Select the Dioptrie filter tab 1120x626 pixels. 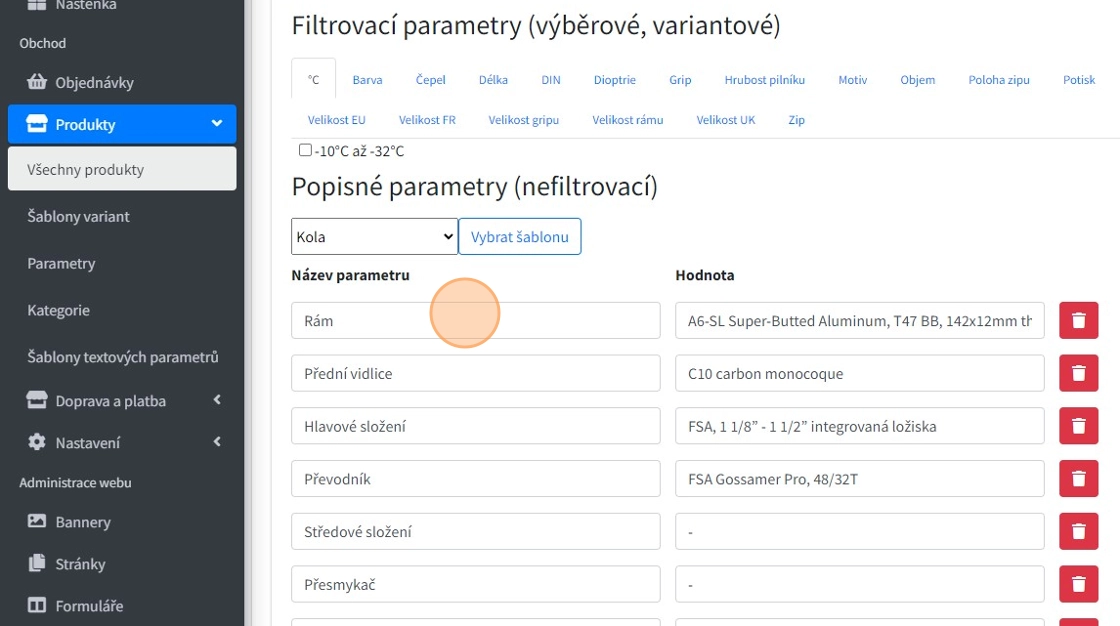(614, 80)
